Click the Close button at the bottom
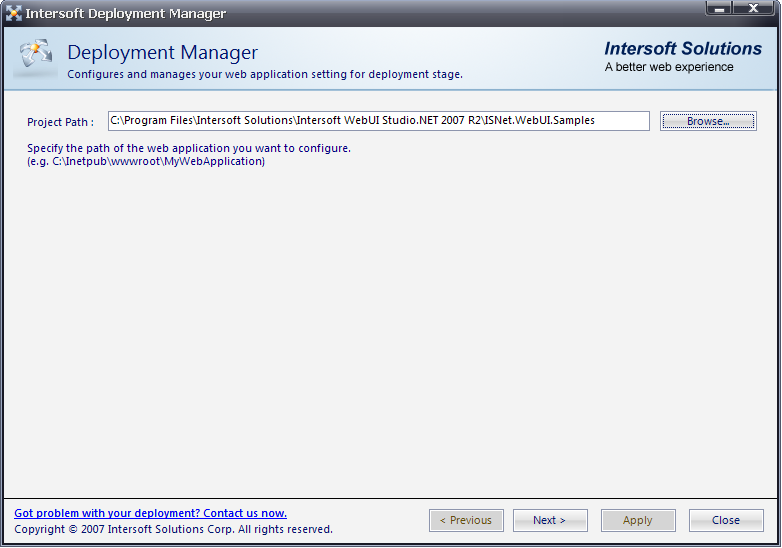The width and height of the screenshot is (782, 548). [x=726, y=520]
